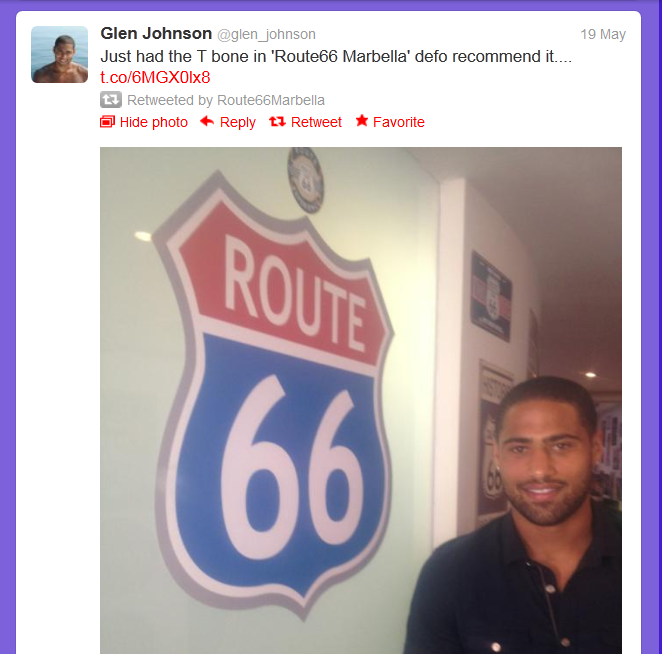
Task: Click the man's face in the photo
Action: [545, 456]
